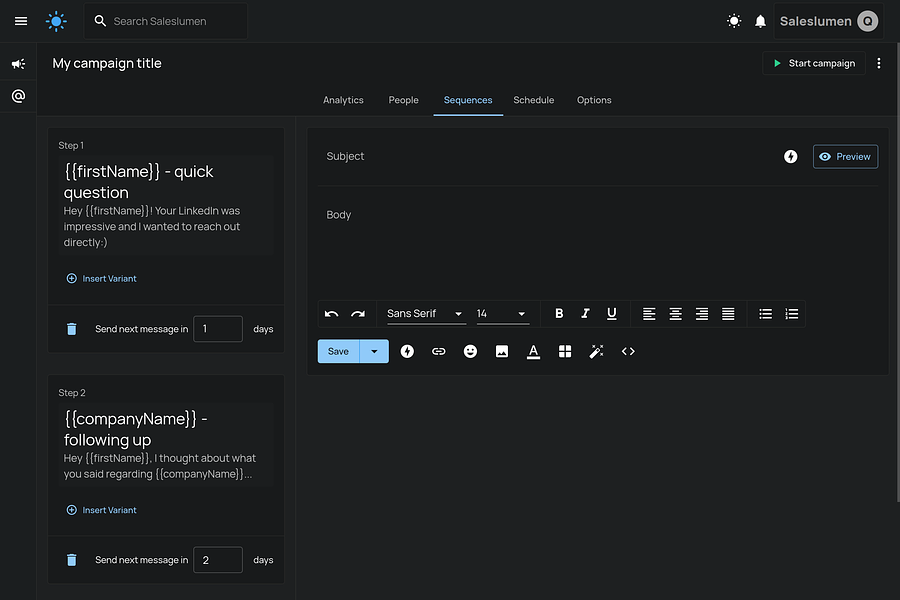Click Insert Variant under Step 2
Viewport: 900px width, 600px height.
point(102,510)
